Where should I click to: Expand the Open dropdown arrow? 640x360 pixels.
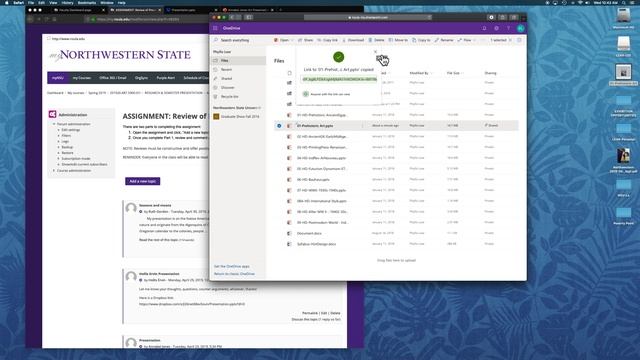(x=292, y=40)
